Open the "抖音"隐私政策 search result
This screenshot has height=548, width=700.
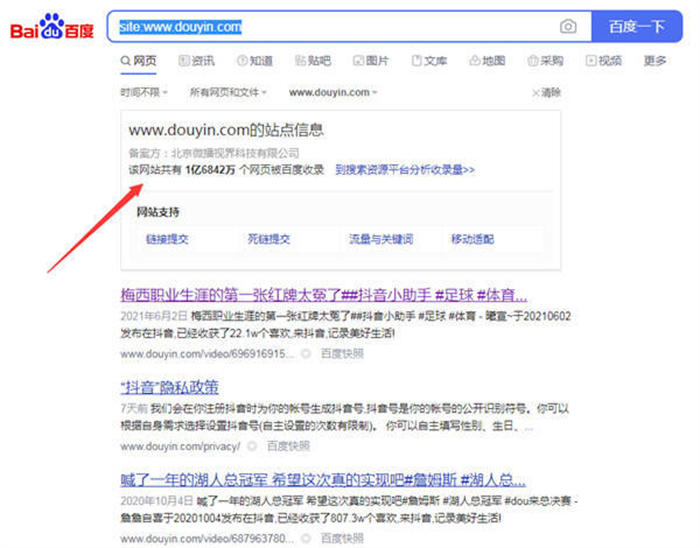point(169,387)
